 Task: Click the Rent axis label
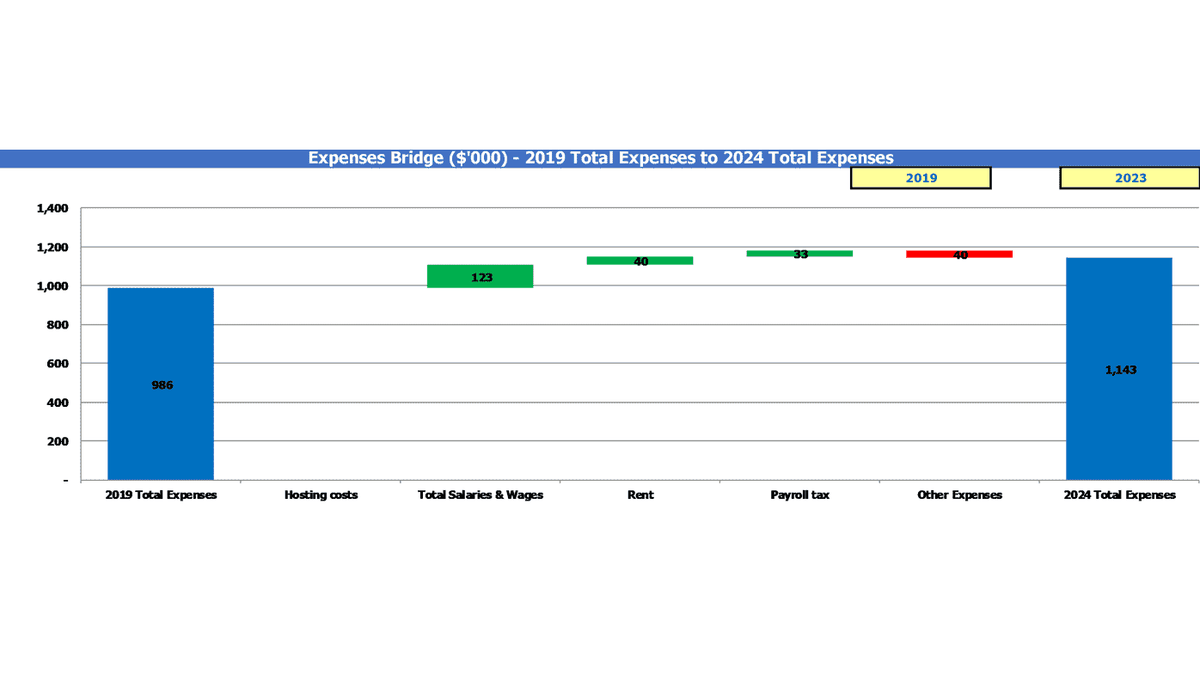click(640, 495)
